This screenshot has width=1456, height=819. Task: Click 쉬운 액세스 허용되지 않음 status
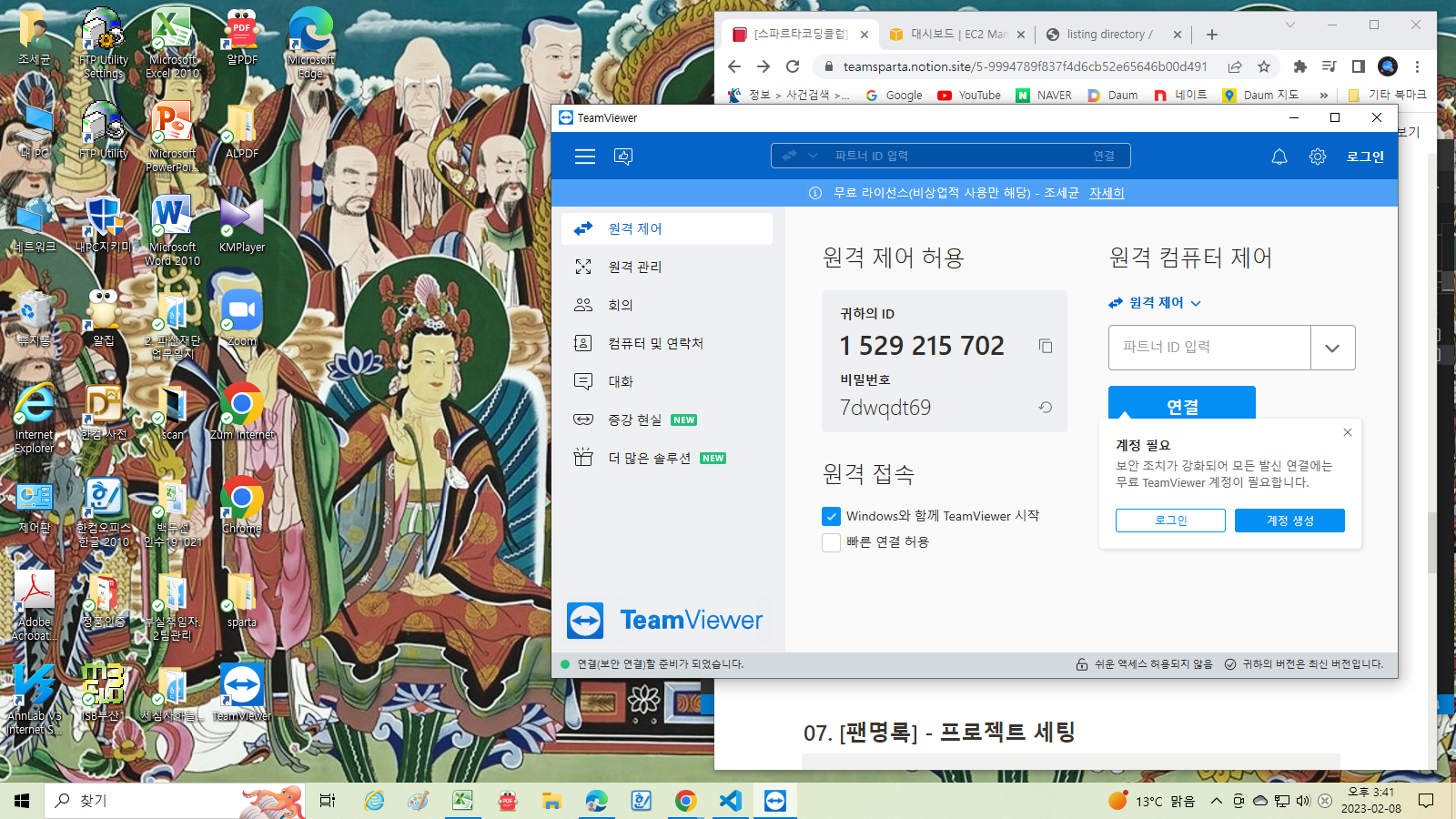click(1144, 664)
